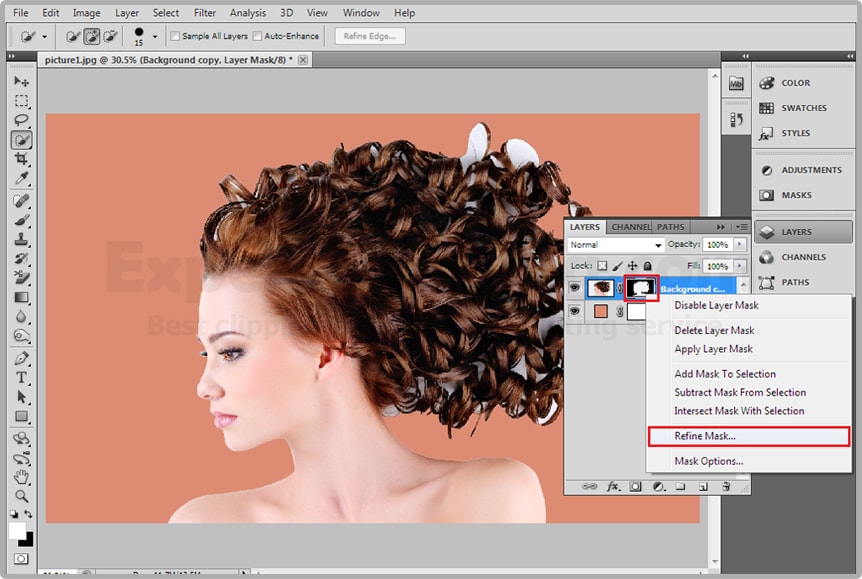The height and width of the screenshot is (579, 862).
Task: Select the Crop tool
Action: point(21,159)
